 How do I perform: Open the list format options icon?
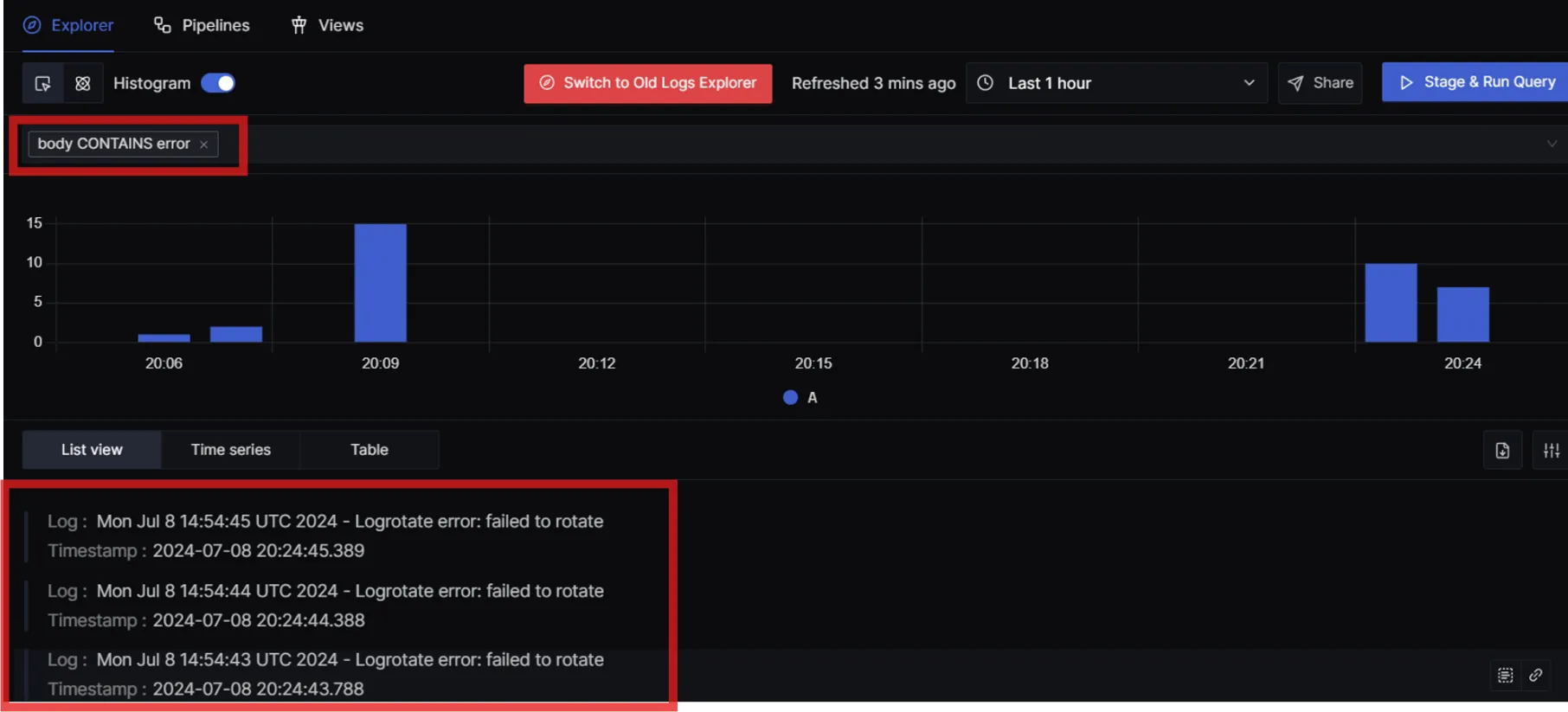pyautogui.click(x=1551, y=451)
